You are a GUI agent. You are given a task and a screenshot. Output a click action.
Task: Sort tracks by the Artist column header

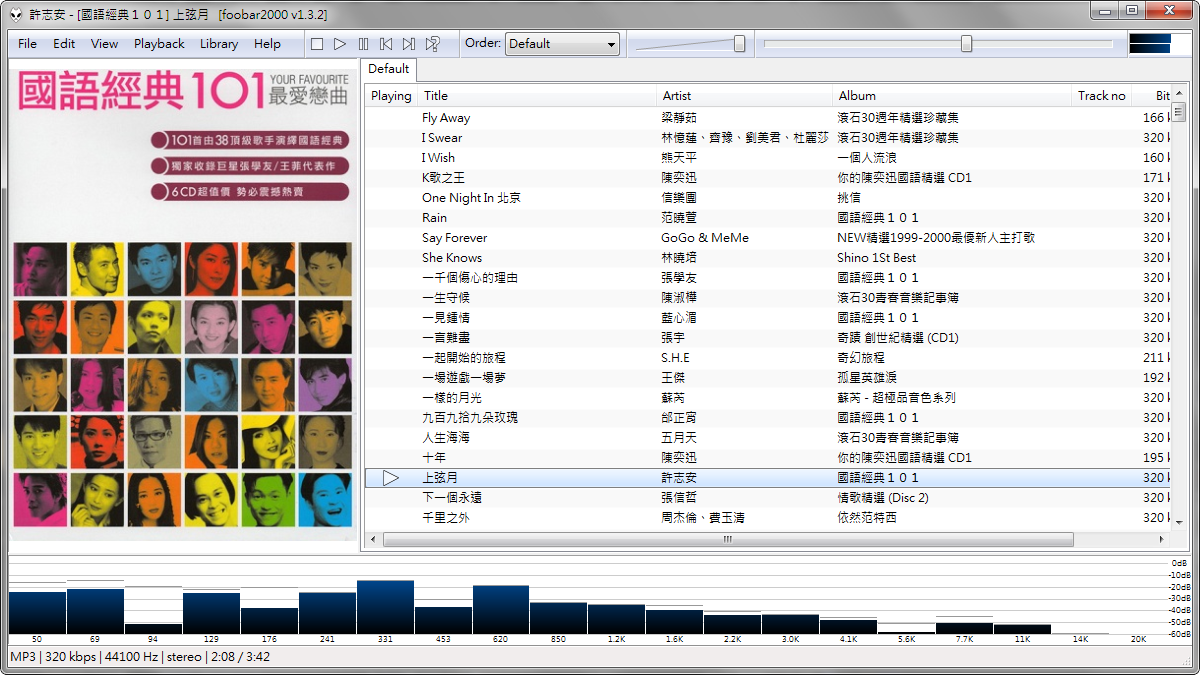coord(676,95)
